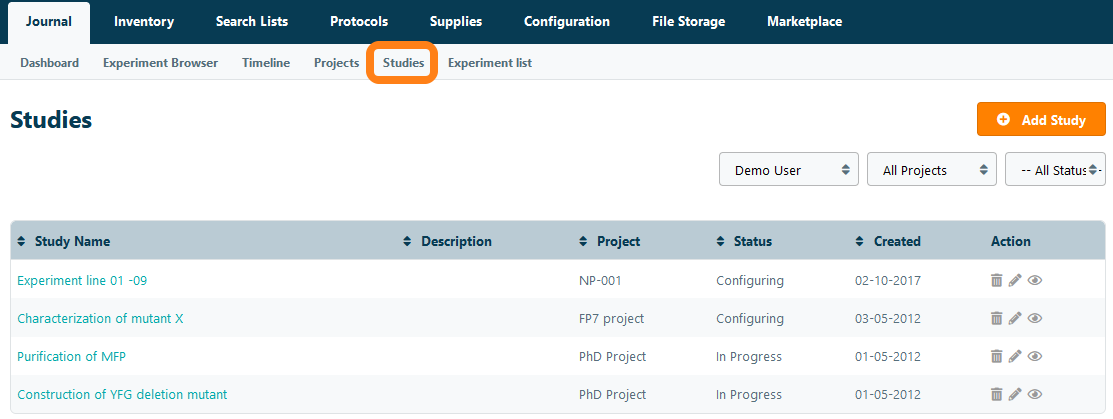Click eye icon for Purification of MFP
The width and height of the screenshot is (1113, 419).
1035,357
